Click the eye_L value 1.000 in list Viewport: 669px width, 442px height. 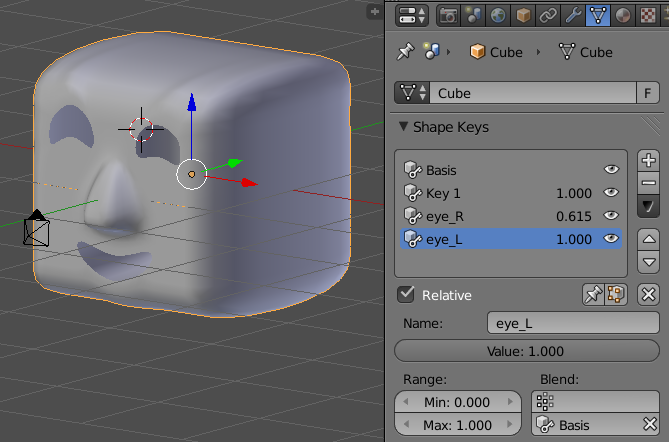click(x=574, y=239)
